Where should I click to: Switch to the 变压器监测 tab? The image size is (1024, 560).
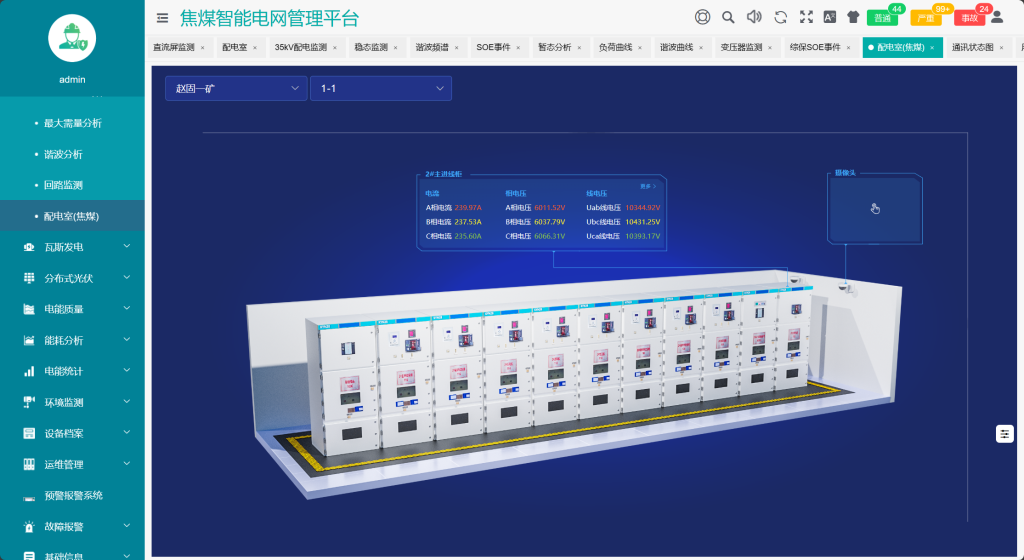coord(746,48)
